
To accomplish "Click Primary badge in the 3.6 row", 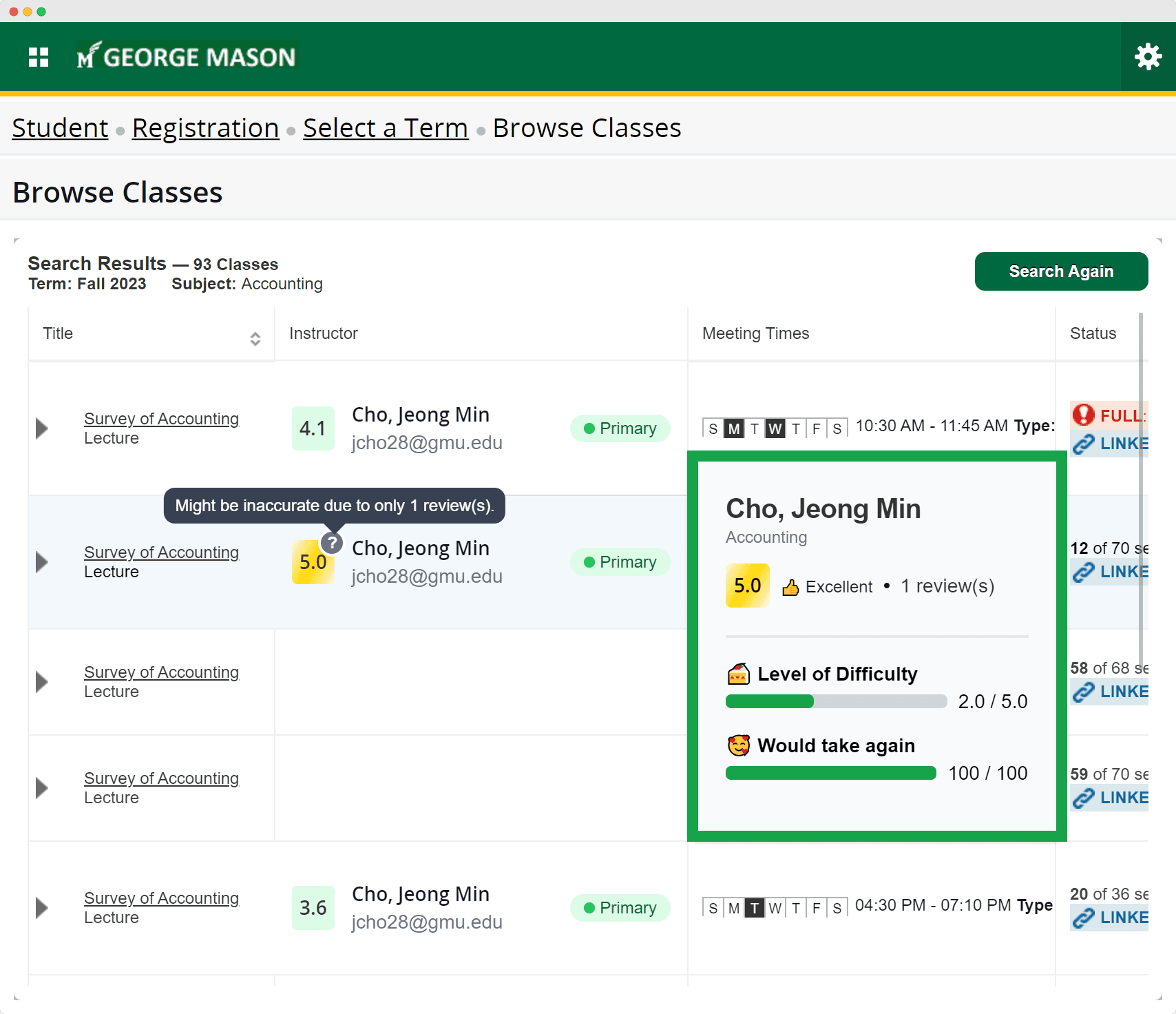I will 620,908.
